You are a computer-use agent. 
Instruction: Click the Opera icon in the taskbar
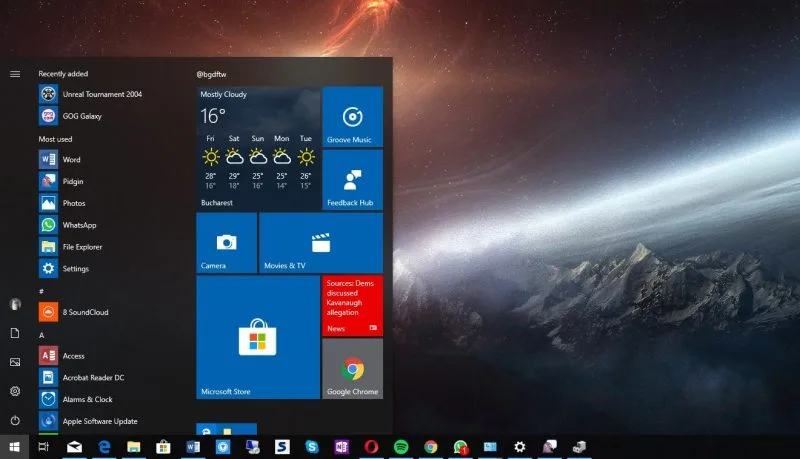click(371, 447)
